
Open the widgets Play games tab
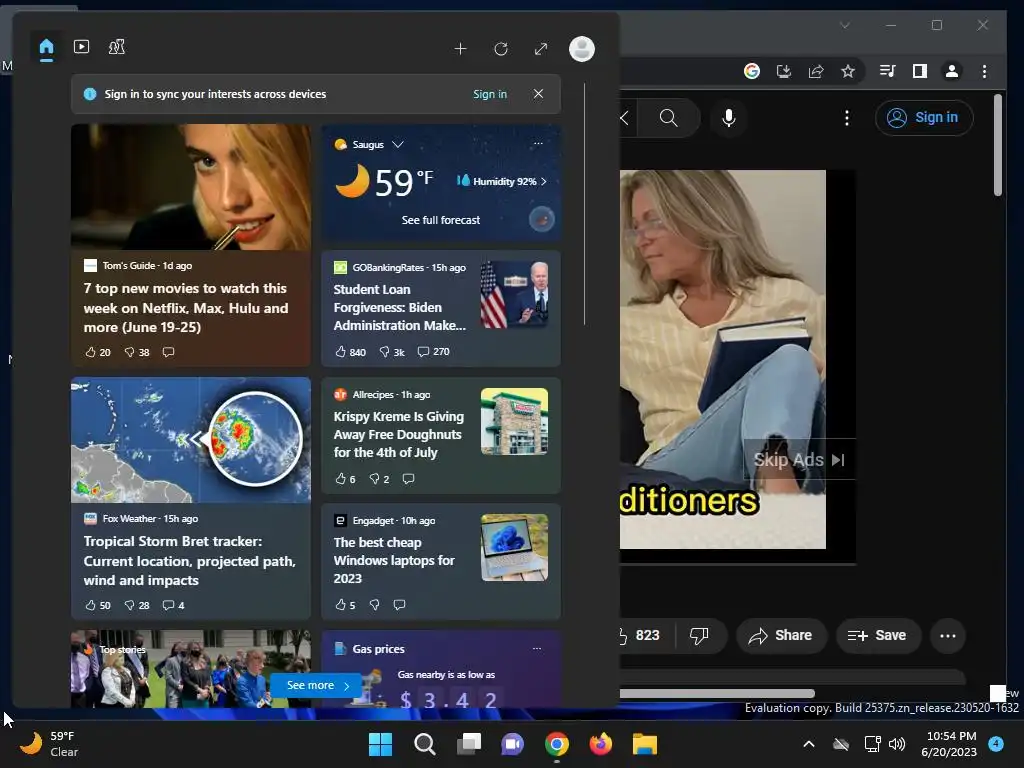(117, 47)
